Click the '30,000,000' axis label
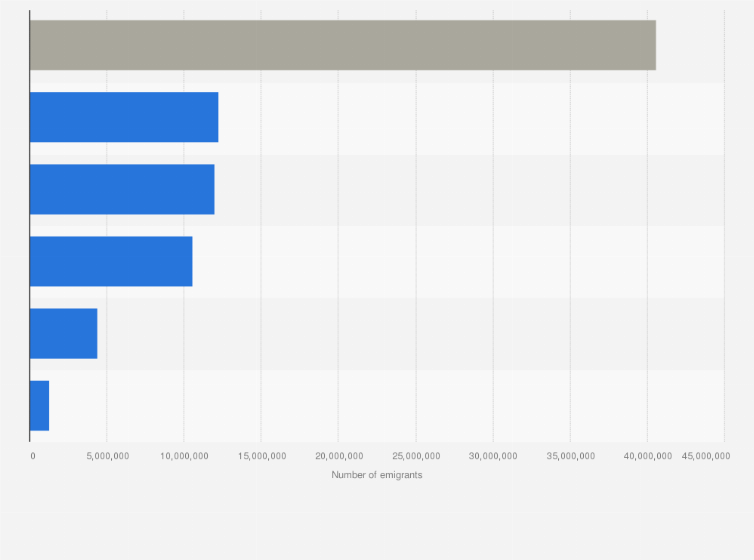 pos(493,456)
